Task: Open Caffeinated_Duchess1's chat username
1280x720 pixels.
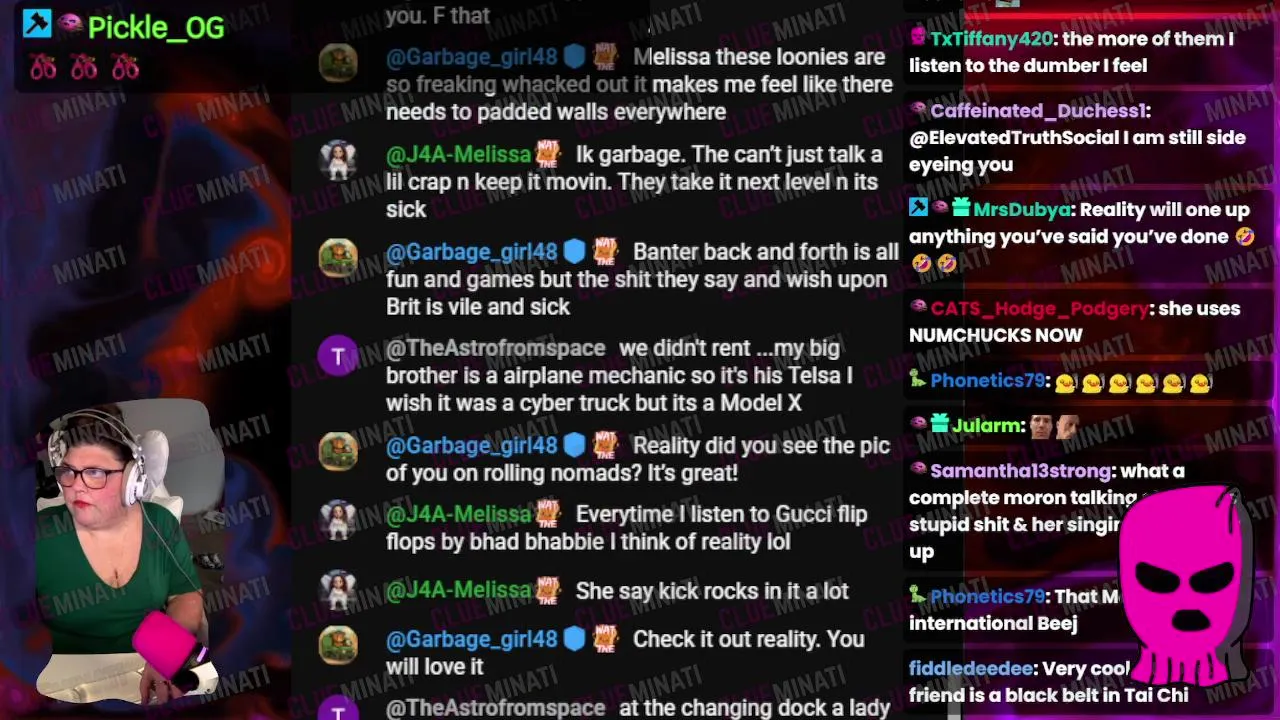Action: pos(1038,111)
